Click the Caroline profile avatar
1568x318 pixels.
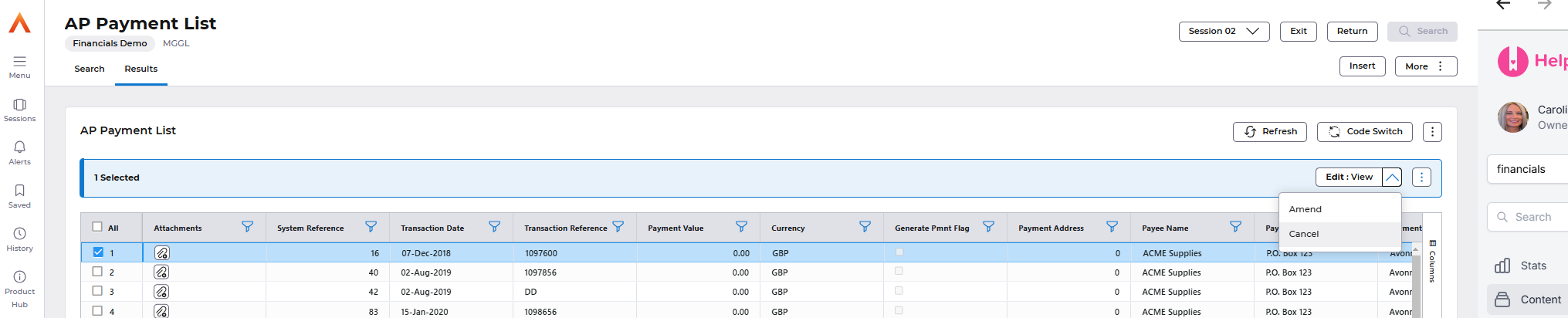(1512, 117)
